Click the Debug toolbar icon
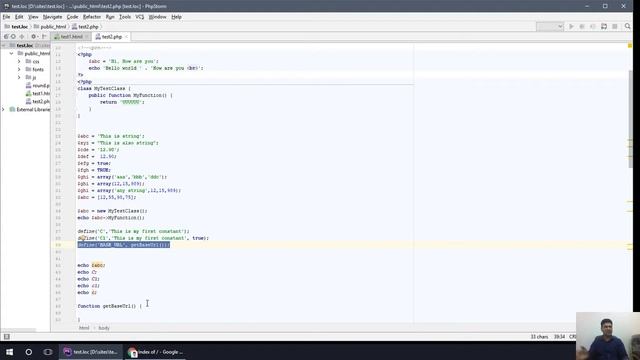640x360 pixels. tap(582, 27)
